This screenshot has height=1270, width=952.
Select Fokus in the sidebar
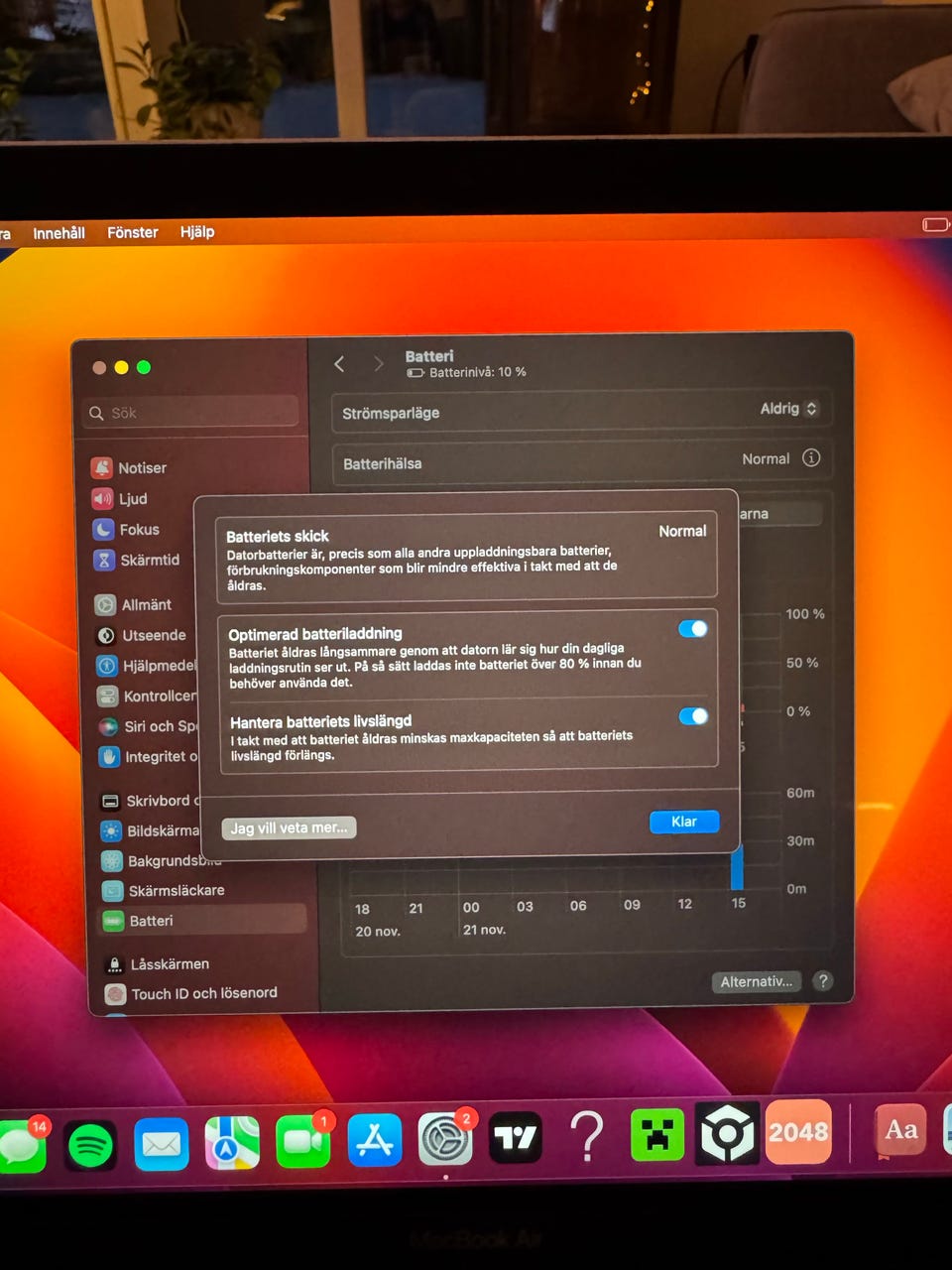(x=126, y=529)
